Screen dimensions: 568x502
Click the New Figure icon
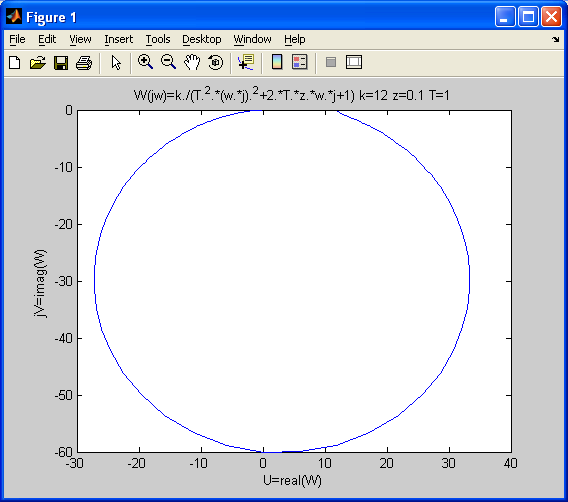click(14, 62)
